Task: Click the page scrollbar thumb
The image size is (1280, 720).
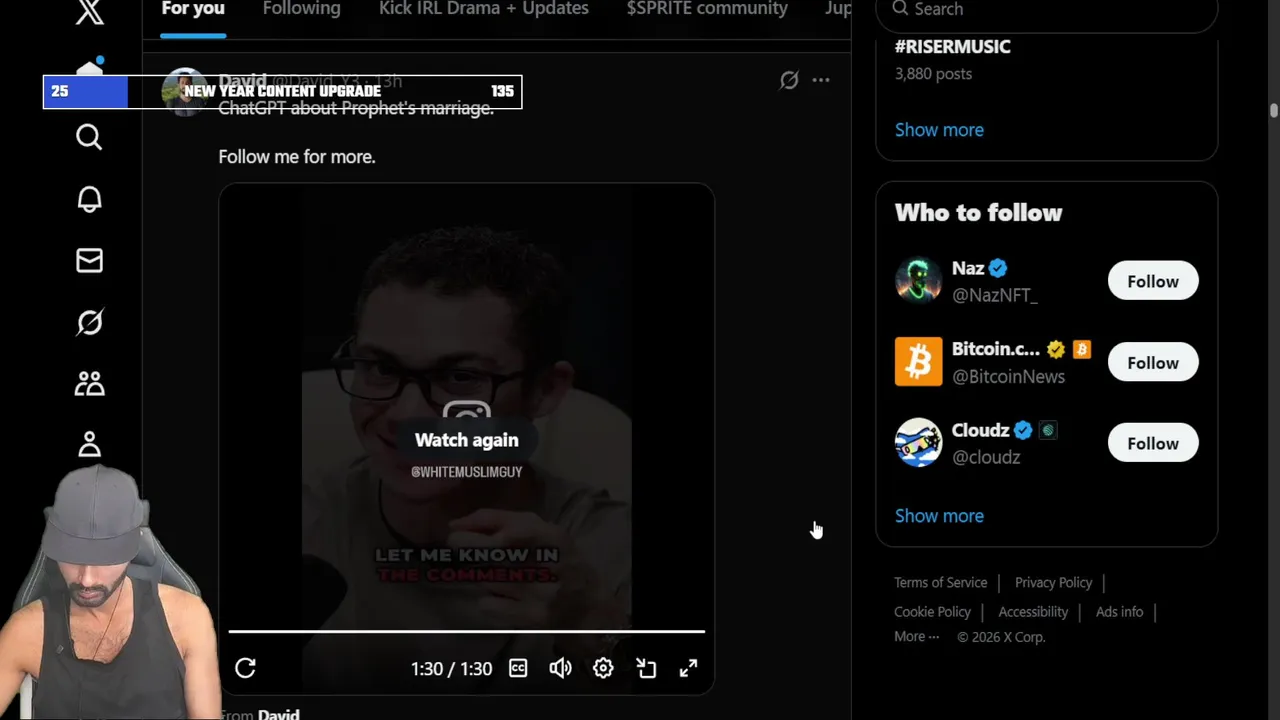Action: [1273, 111]
